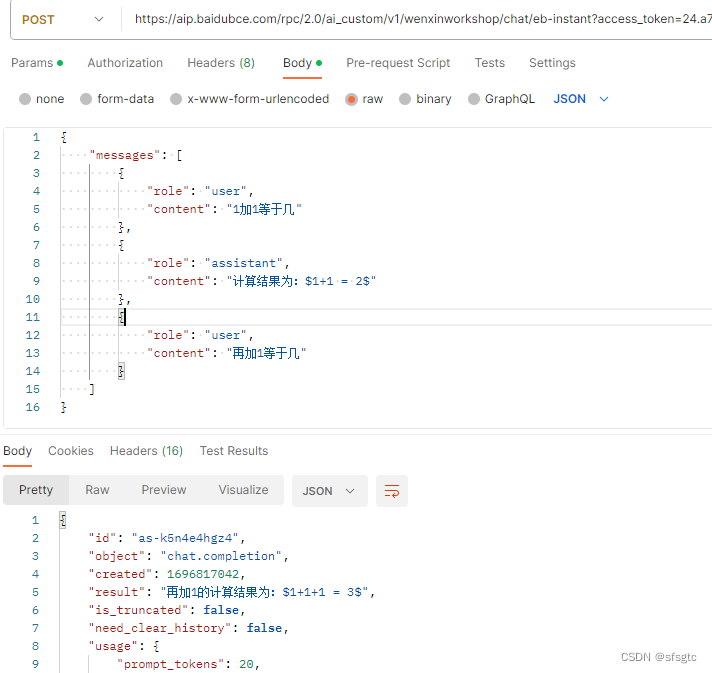Switch response view to Preview
This screenshot has width=712, height=673.
pos(164,490)
